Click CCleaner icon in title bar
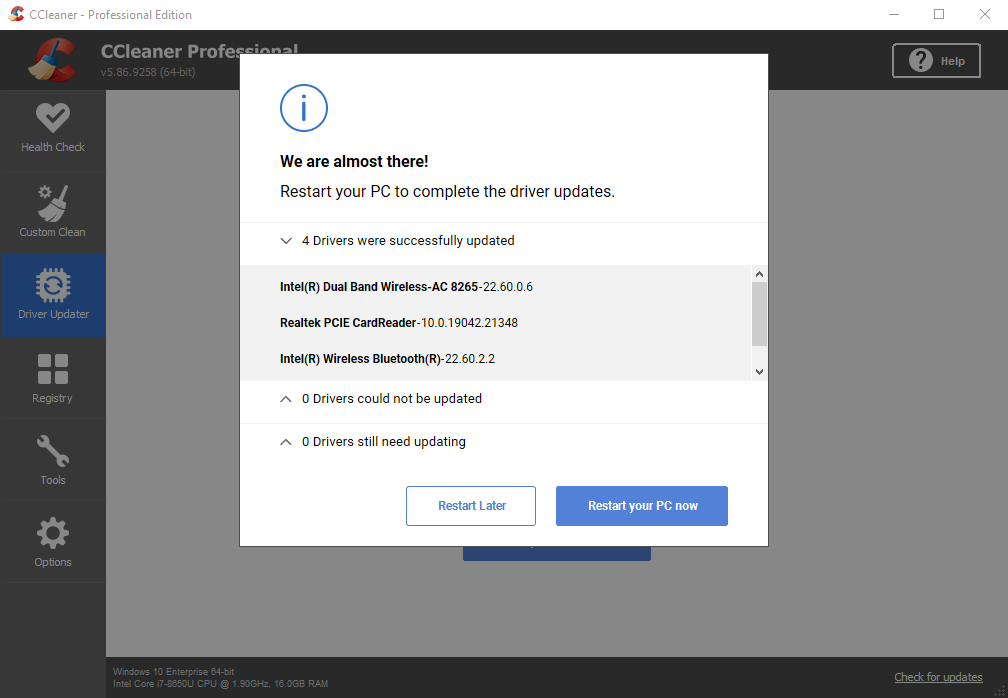Viewport: 1008px width, 698px height. pos(16,14)
